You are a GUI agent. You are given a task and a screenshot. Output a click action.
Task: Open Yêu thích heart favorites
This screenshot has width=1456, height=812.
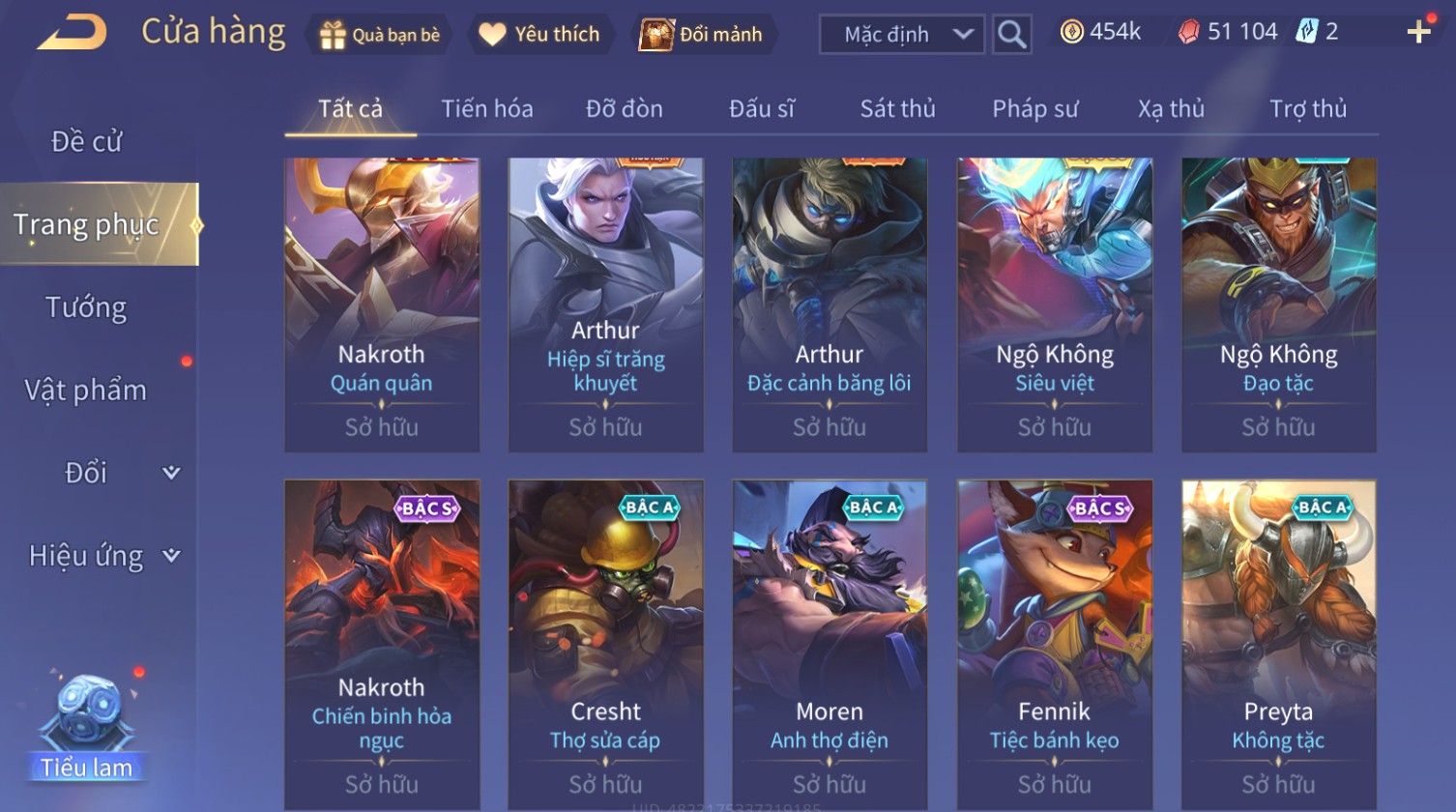point(492,35)
